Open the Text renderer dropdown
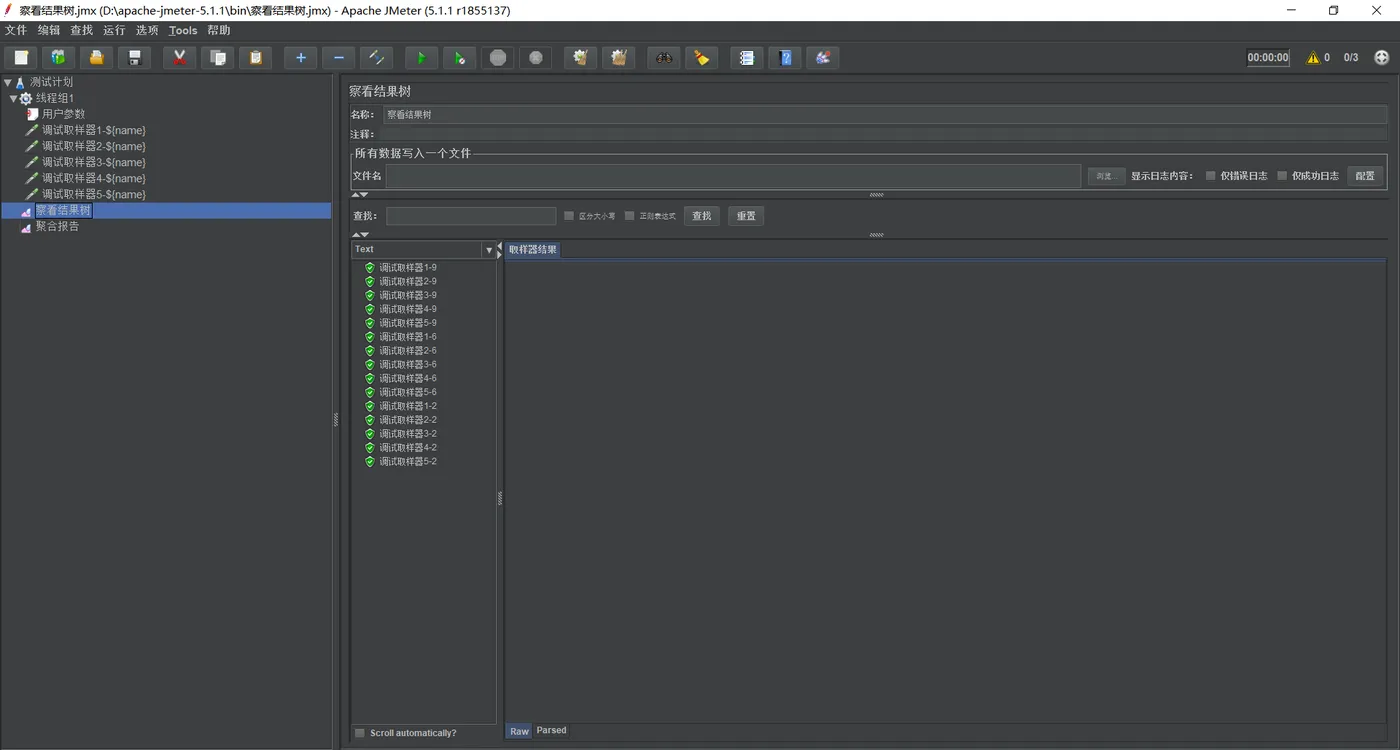Screen dimensions: 1400x750 pos(489,250)
